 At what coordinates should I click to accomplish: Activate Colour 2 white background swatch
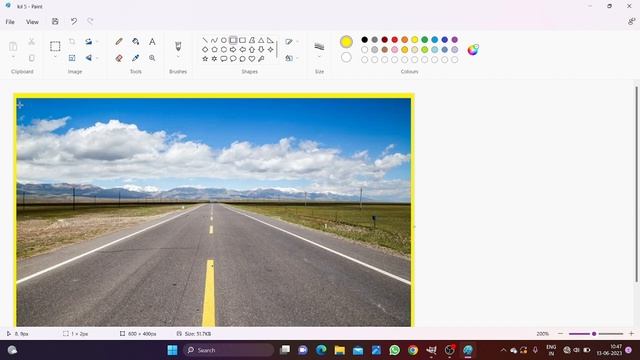tap(346, 58)
